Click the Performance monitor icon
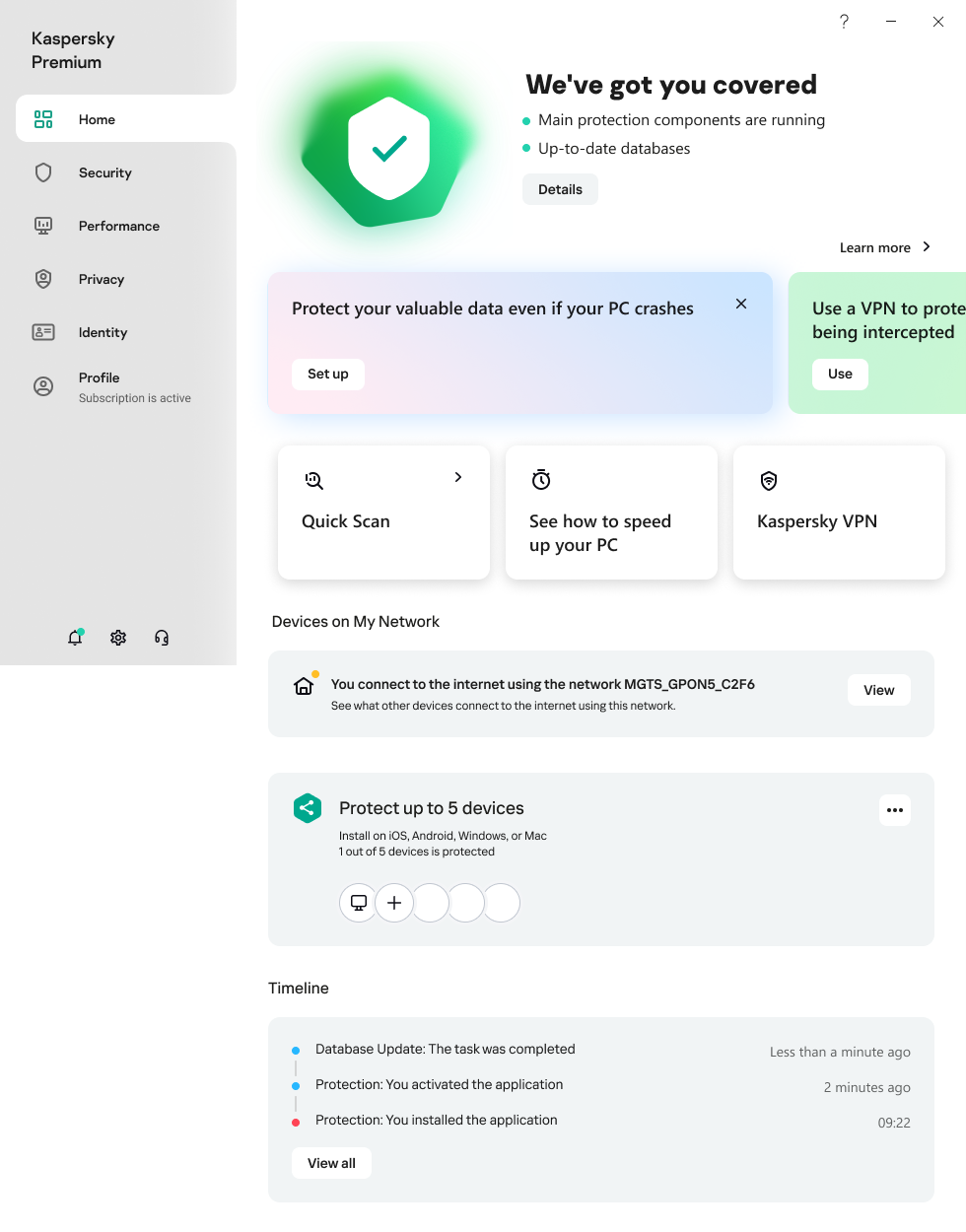966x1232 pixels. click(x=43, y=226)
